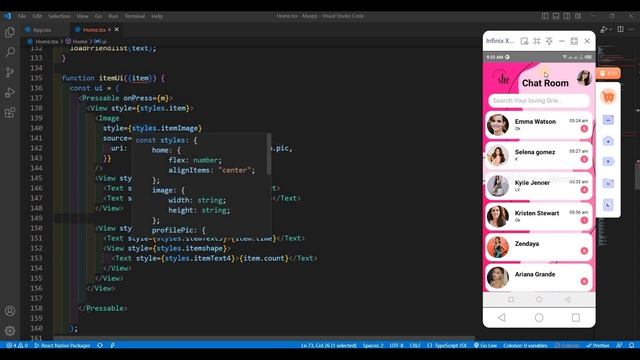Tap unread badge on Selena gomez row
This screenshot has width=640, height=360.
pyautogui.click(x=584, y=159)
